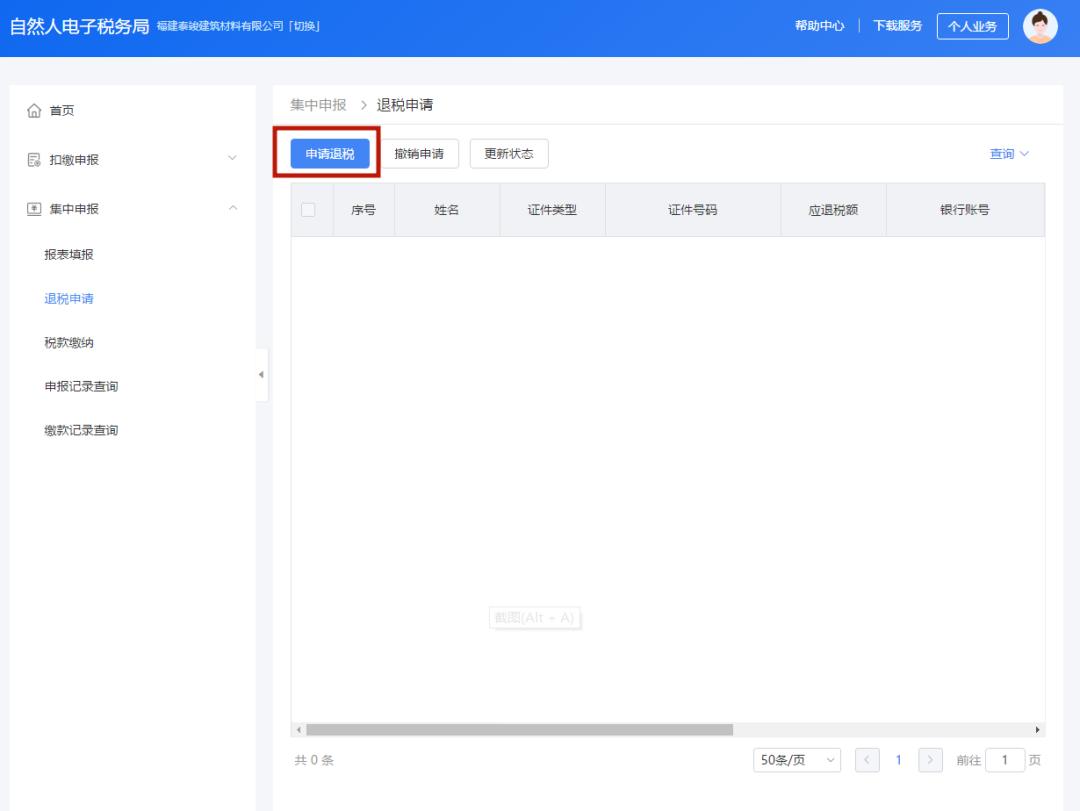Image resolution: width=1080 pixels, height=811 pixels.
Task: Open the 50条/页 page size dropdown
Action: click(795, 760)
